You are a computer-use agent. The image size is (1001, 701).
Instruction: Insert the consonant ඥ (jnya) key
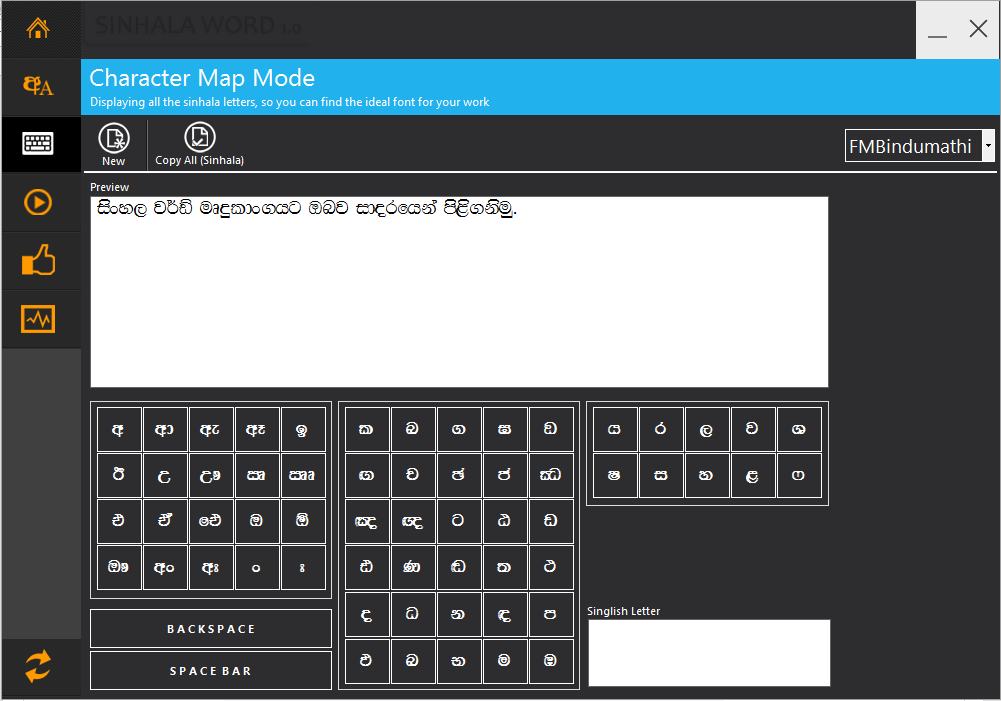tap(413, 521)
